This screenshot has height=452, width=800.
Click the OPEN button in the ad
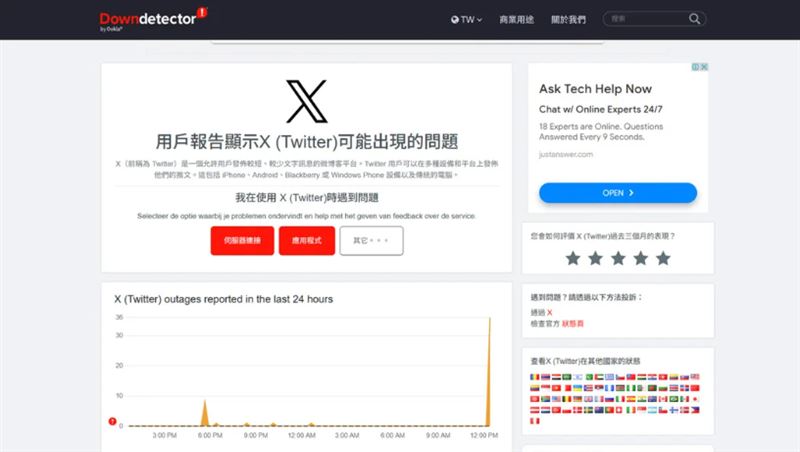click(618, 193)
